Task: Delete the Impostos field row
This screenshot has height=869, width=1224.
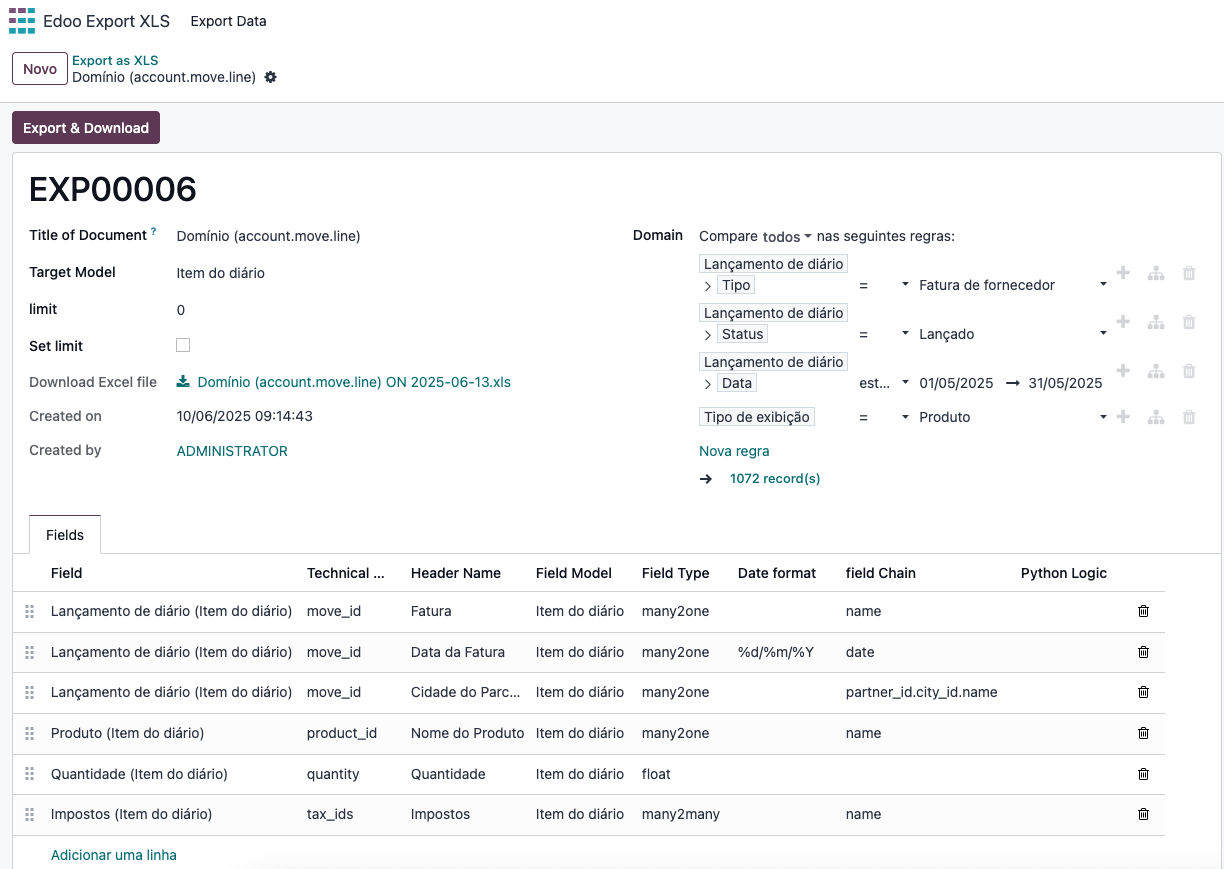Action: (x=1143, y=814)
